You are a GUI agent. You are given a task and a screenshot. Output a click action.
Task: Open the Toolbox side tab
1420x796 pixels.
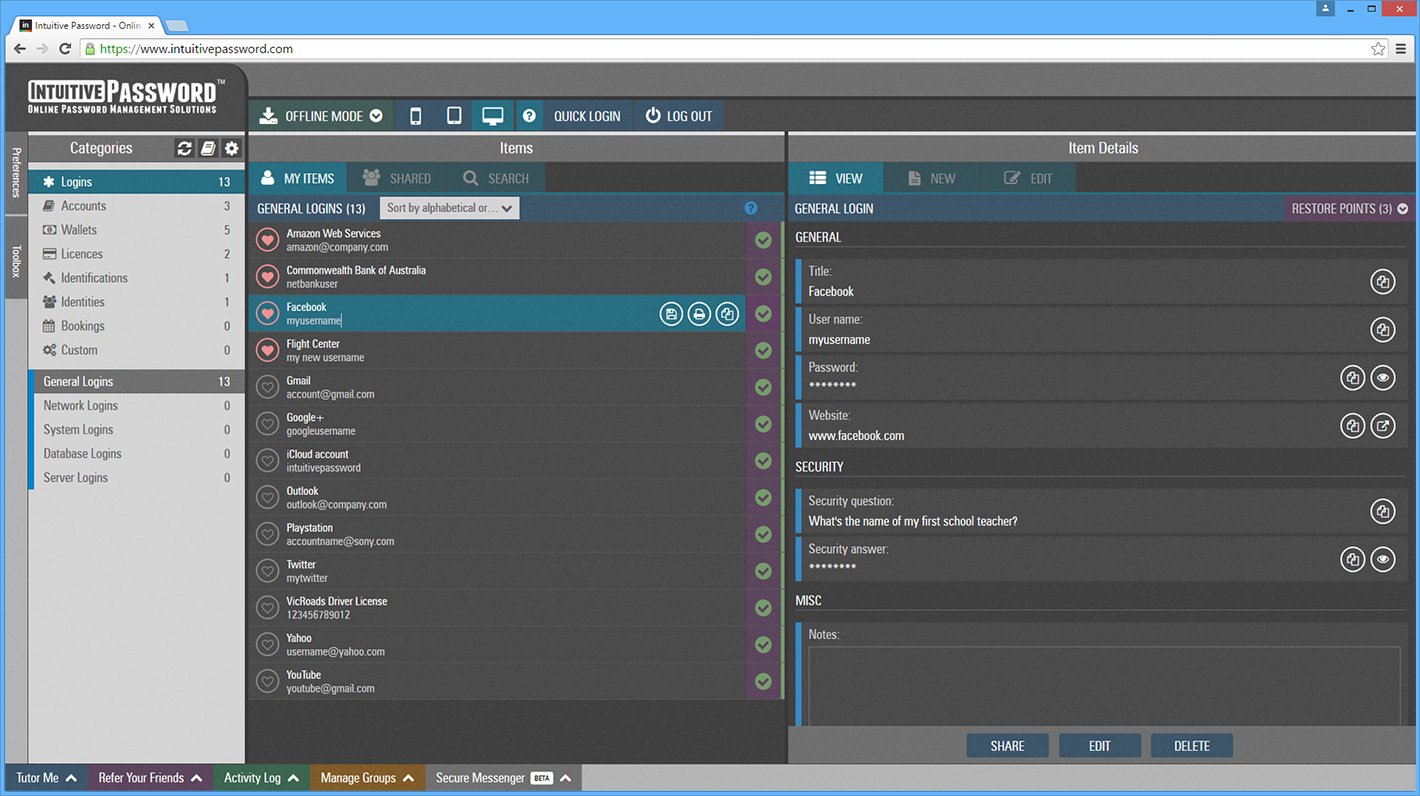[16, 257]
